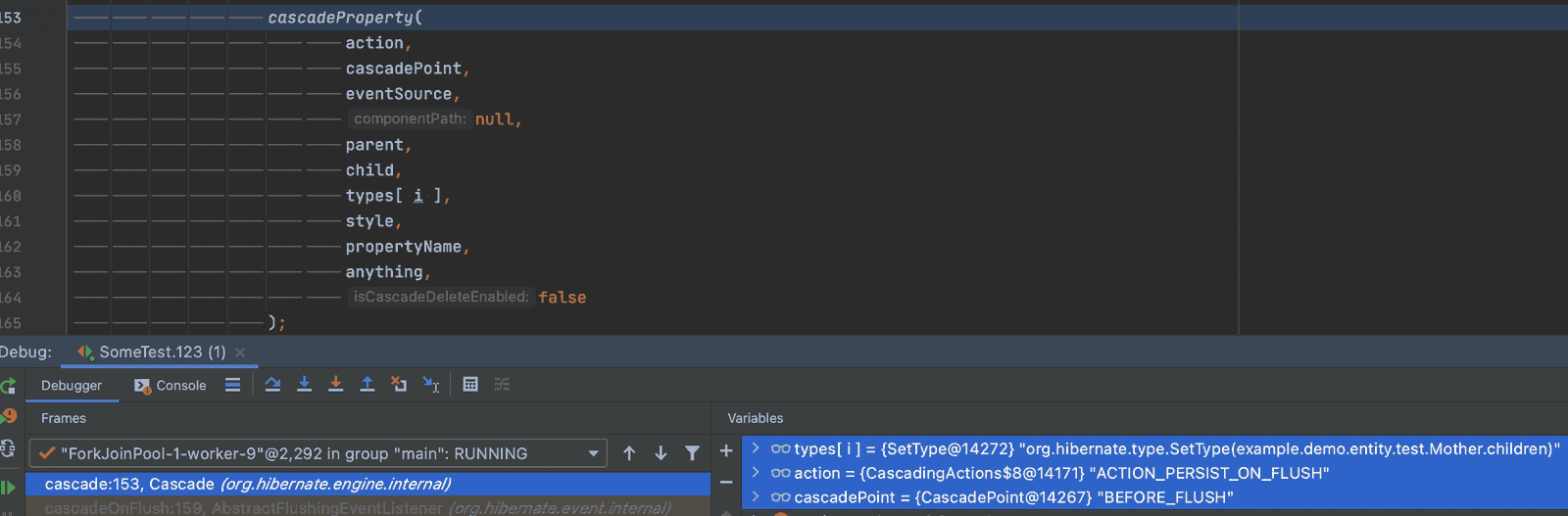Screen dimensions: 1568x516
Task: Click the frames filter funnel icon
Action: (x=692, y=453)
